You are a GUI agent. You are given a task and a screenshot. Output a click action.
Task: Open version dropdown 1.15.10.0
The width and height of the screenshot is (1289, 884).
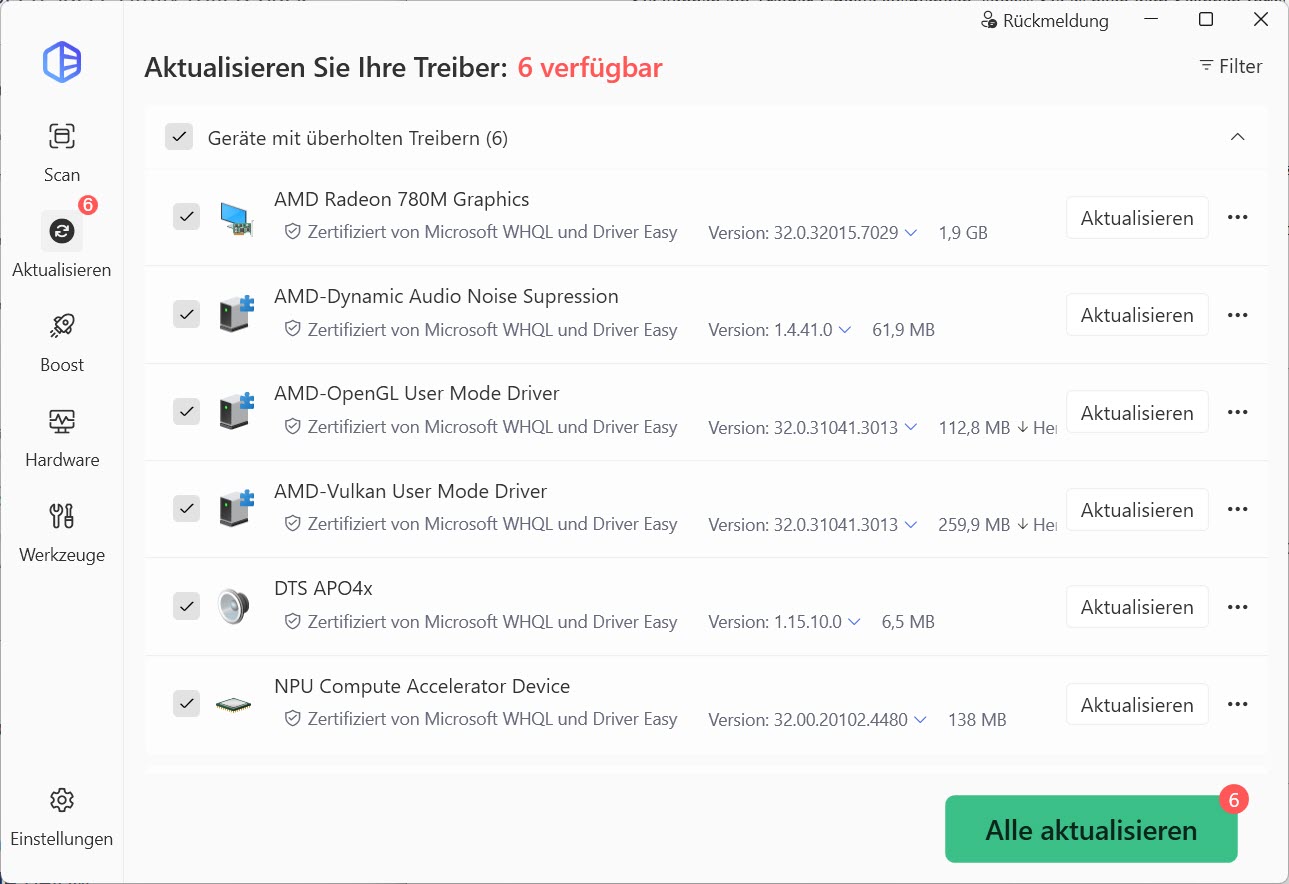point(854,622)
